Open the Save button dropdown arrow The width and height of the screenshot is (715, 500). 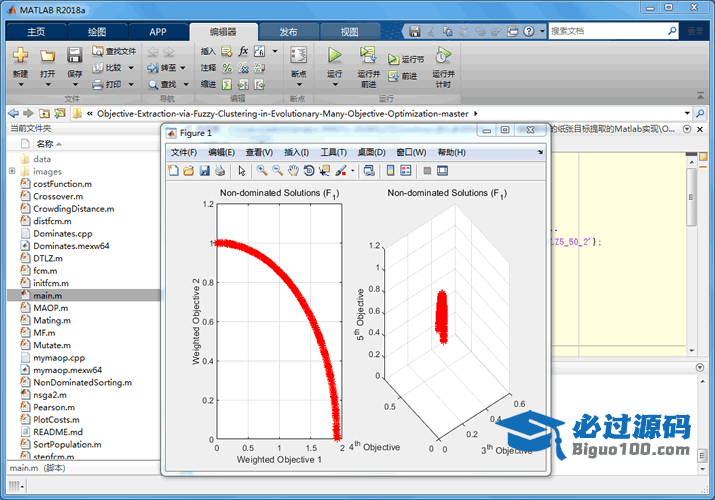coord(75,85)
